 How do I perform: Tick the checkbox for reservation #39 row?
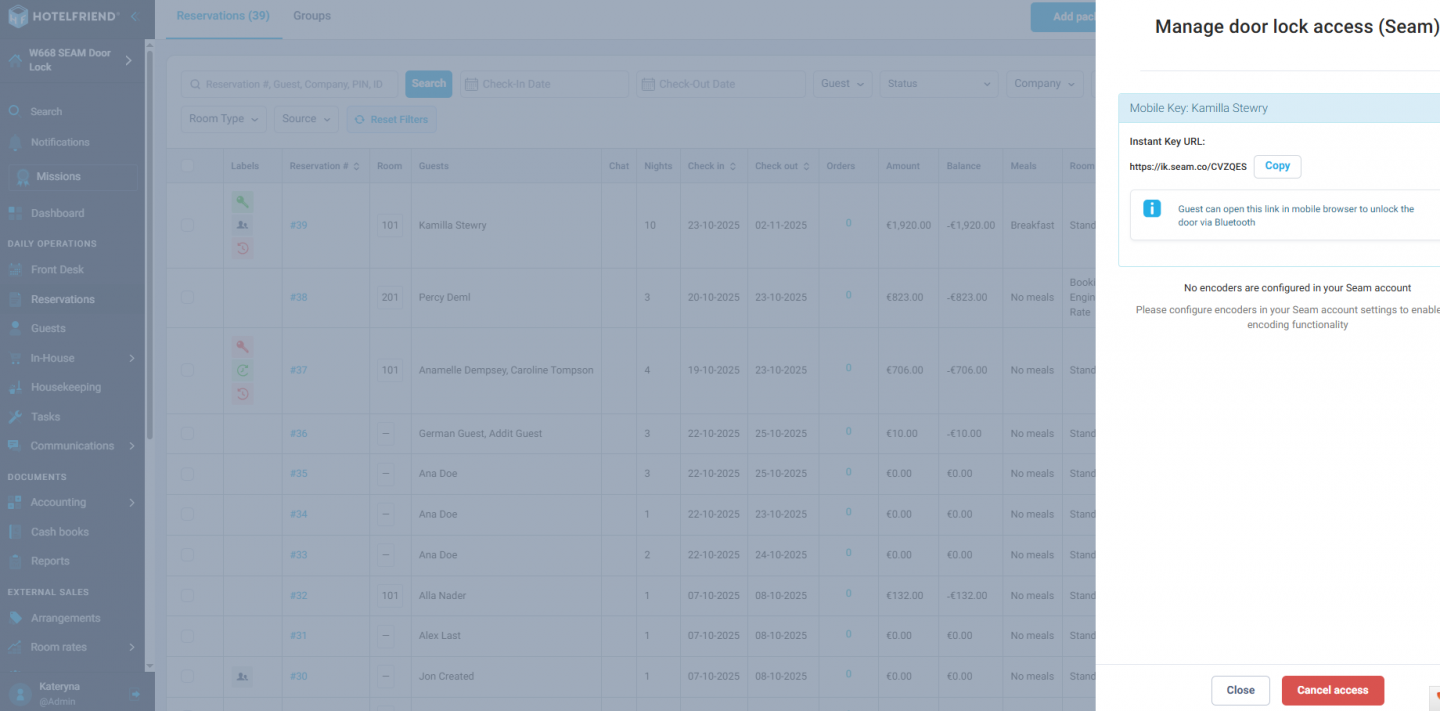click(x=188, y=225)
